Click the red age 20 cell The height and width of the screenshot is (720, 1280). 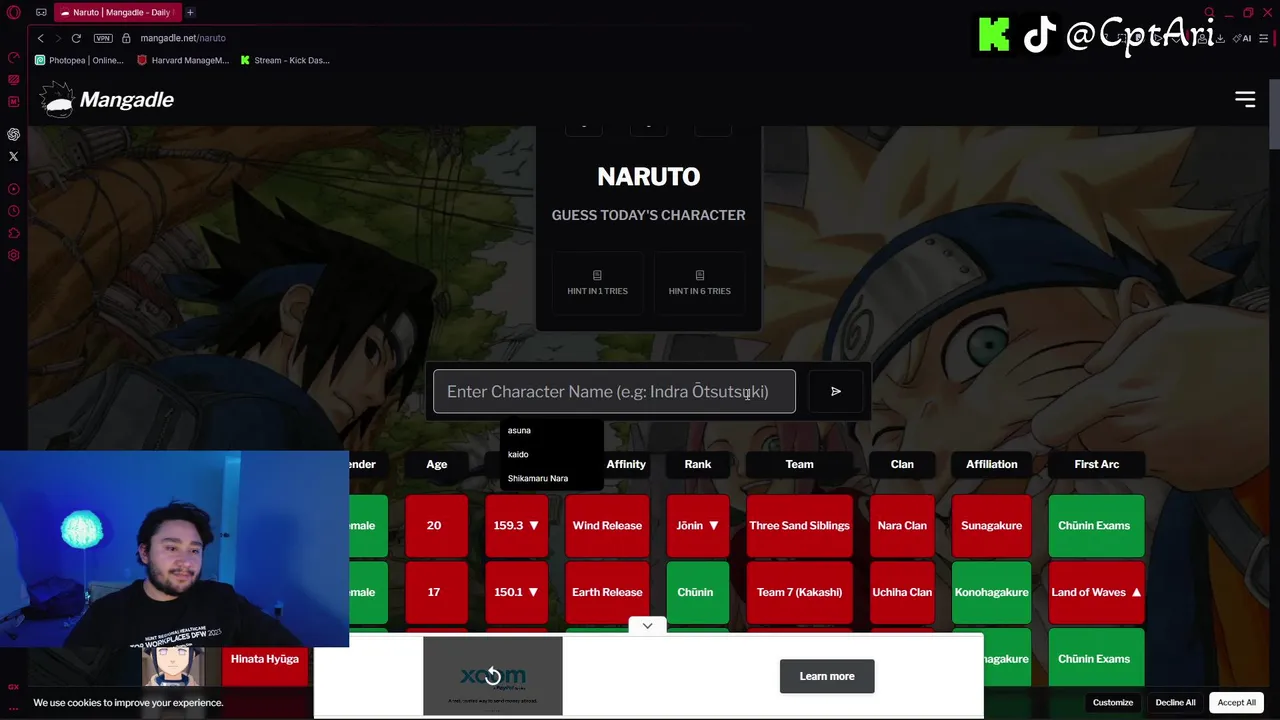(436, 525)
